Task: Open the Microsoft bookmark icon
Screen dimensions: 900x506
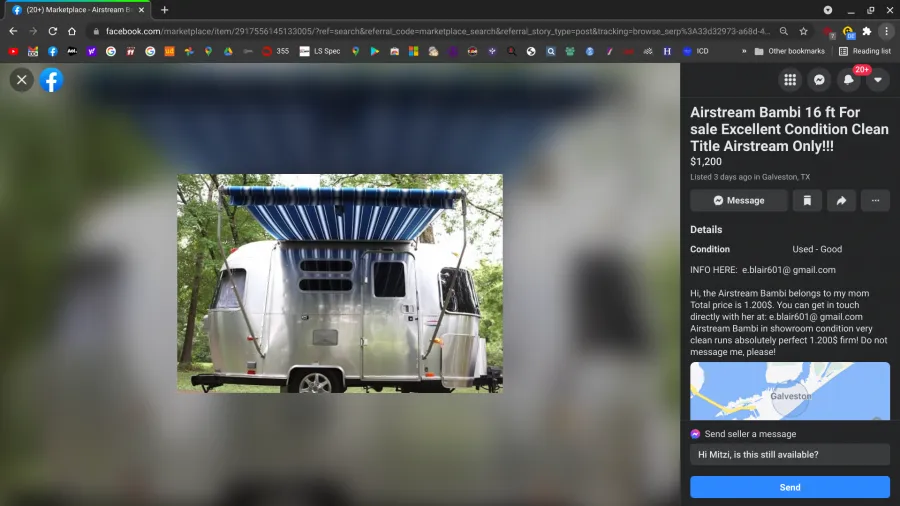Action: (x=413, y=51)
